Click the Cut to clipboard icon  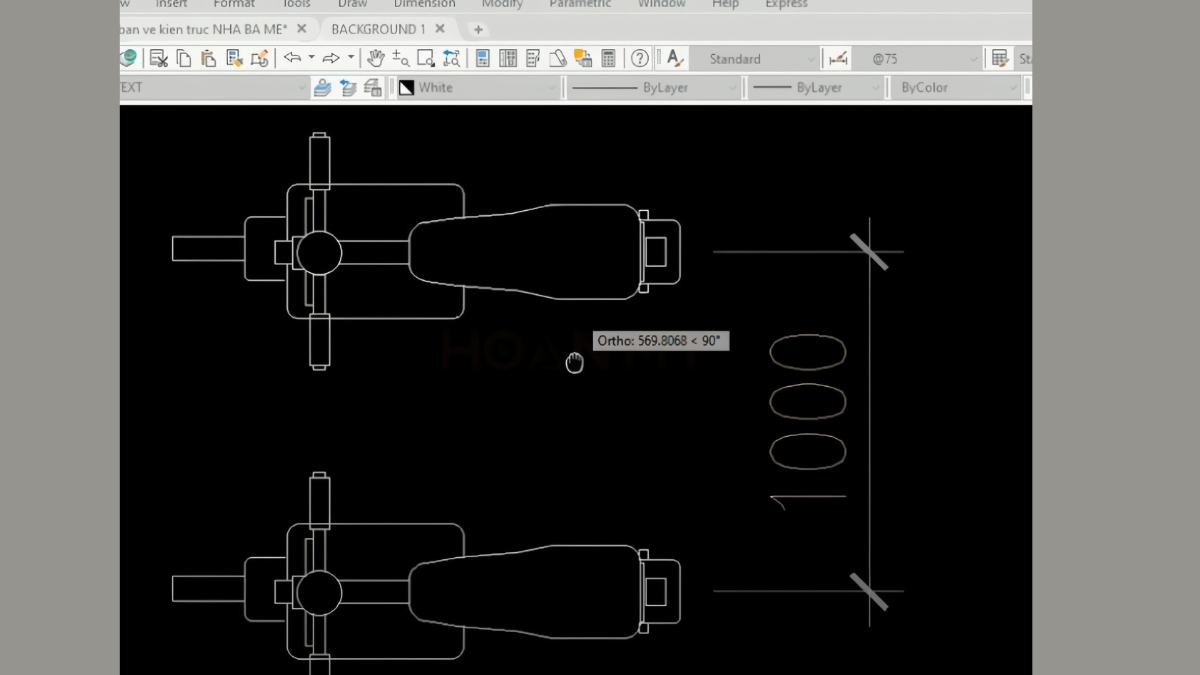tap(158, 58)
